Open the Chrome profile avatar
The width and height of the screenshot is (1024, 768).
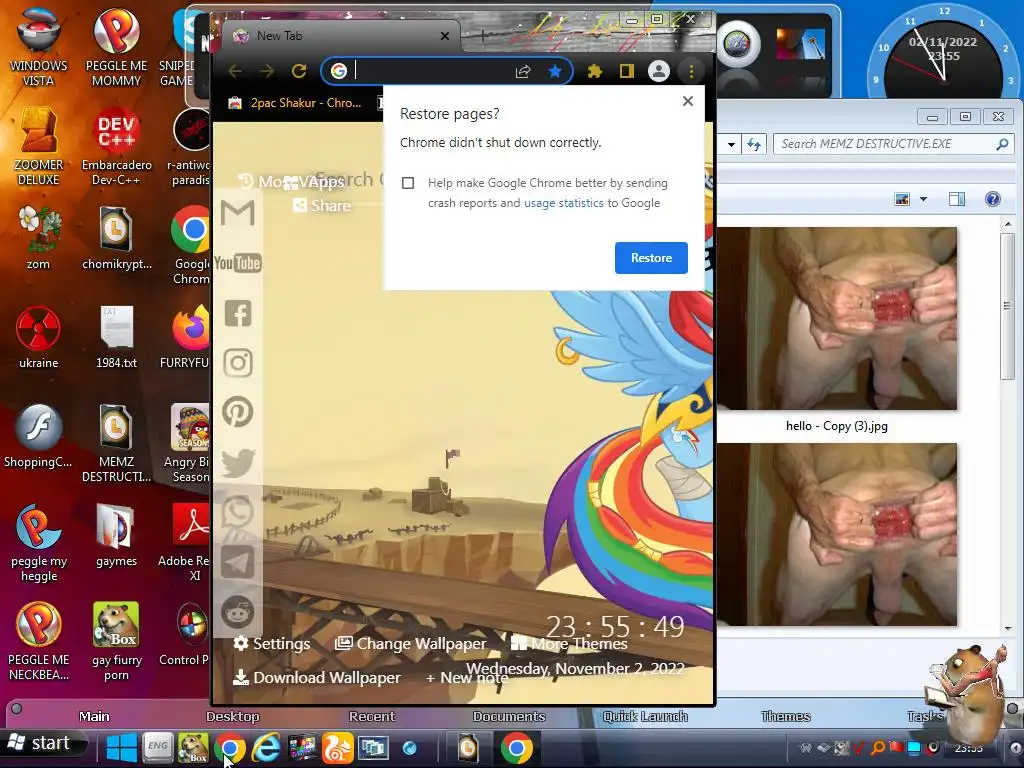(659, 71)
